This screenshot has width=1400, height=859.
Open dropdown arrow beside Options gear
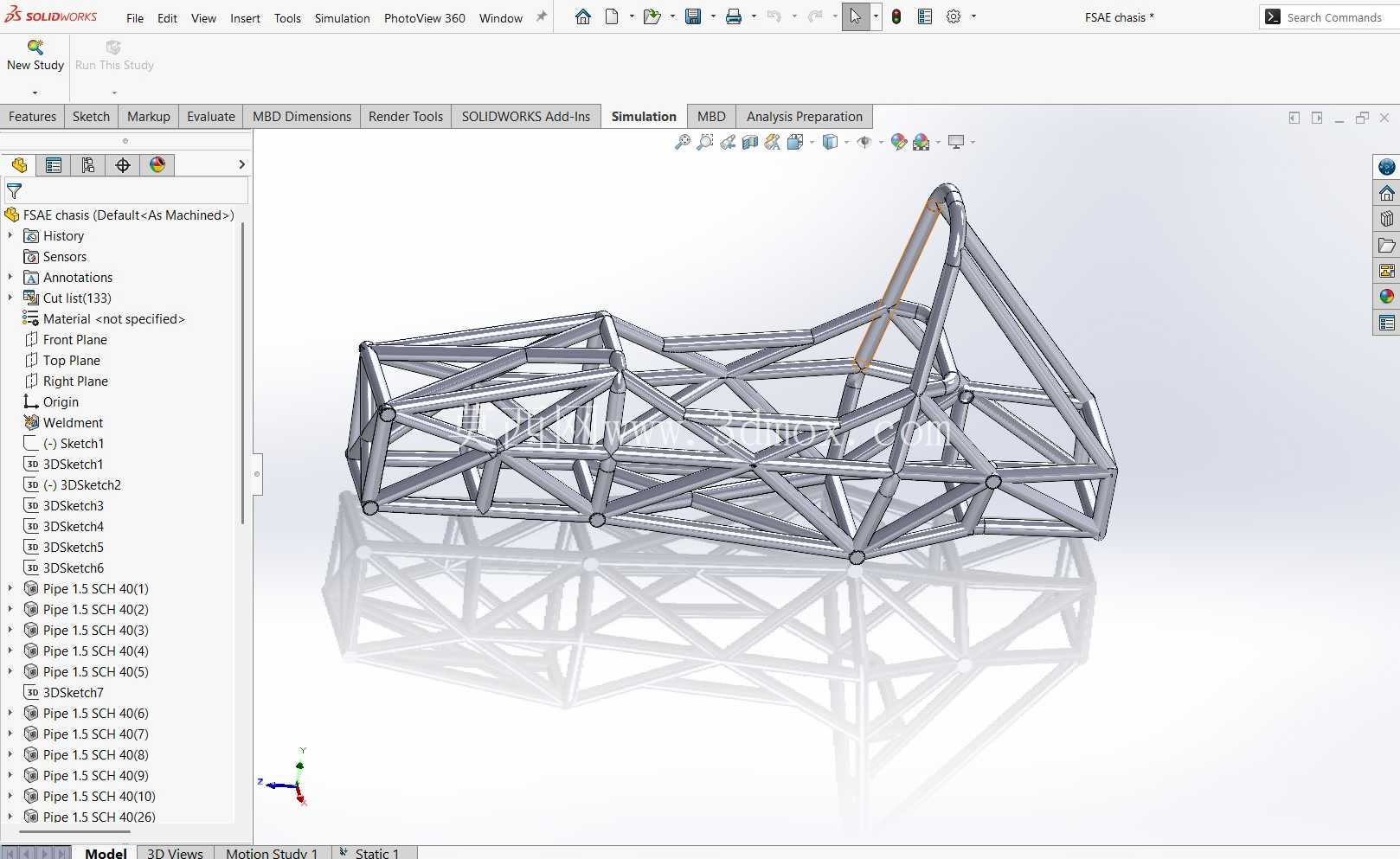973,16
